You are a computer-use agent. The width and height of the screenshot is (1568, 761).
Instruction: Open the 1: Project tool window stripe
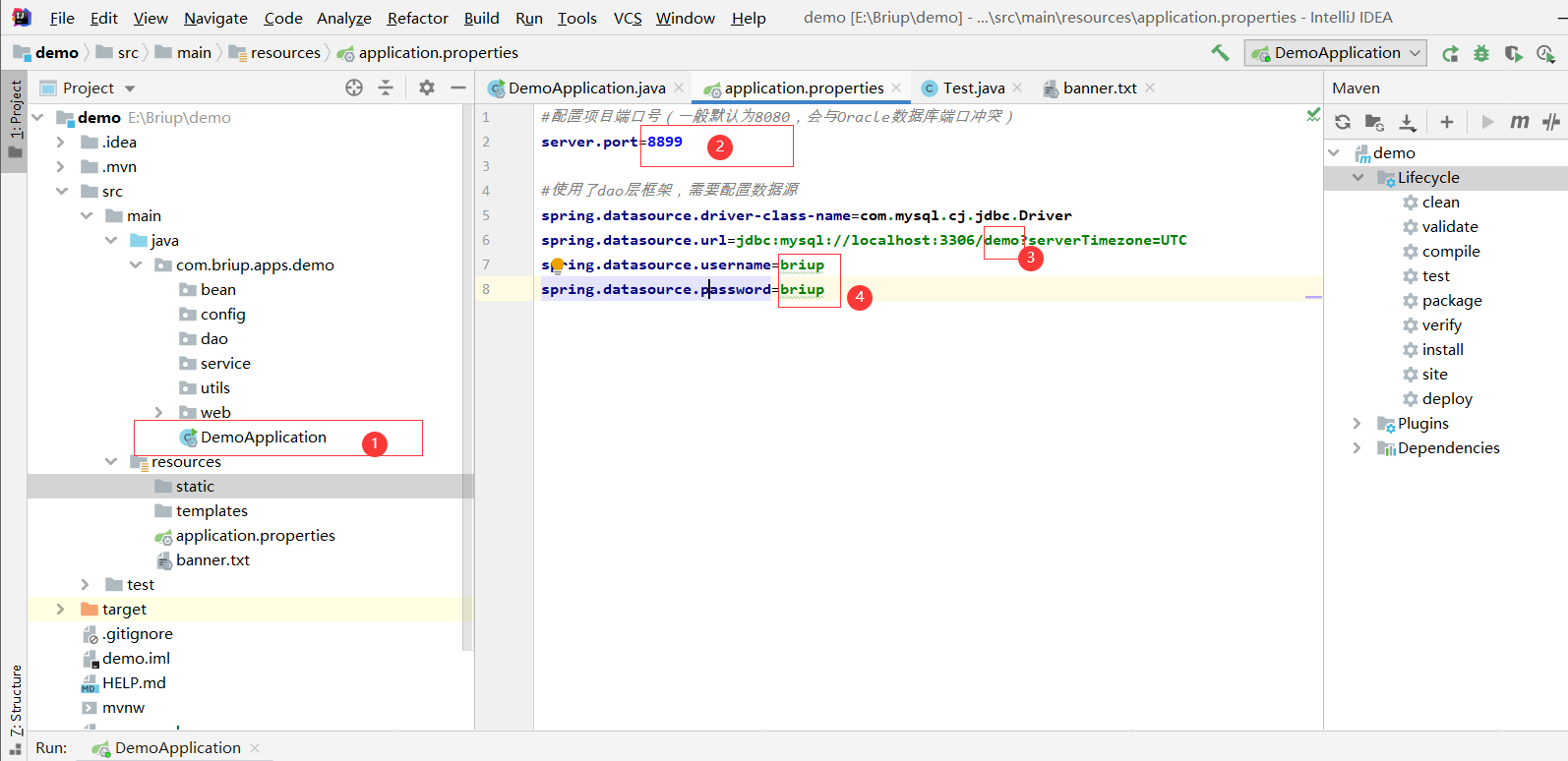[x=15, y=119]
